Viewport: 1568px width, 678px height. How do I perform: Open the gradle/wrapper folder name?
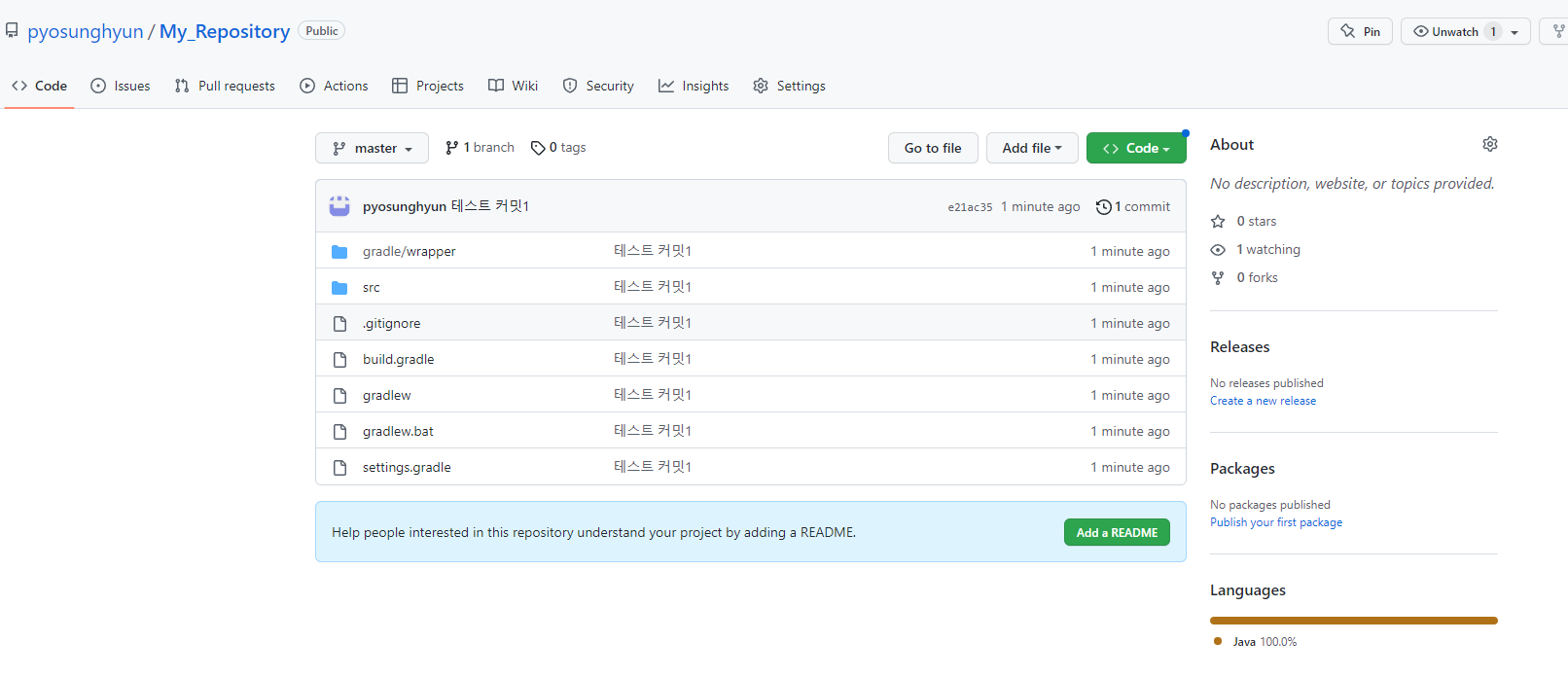tap(409, 252)
